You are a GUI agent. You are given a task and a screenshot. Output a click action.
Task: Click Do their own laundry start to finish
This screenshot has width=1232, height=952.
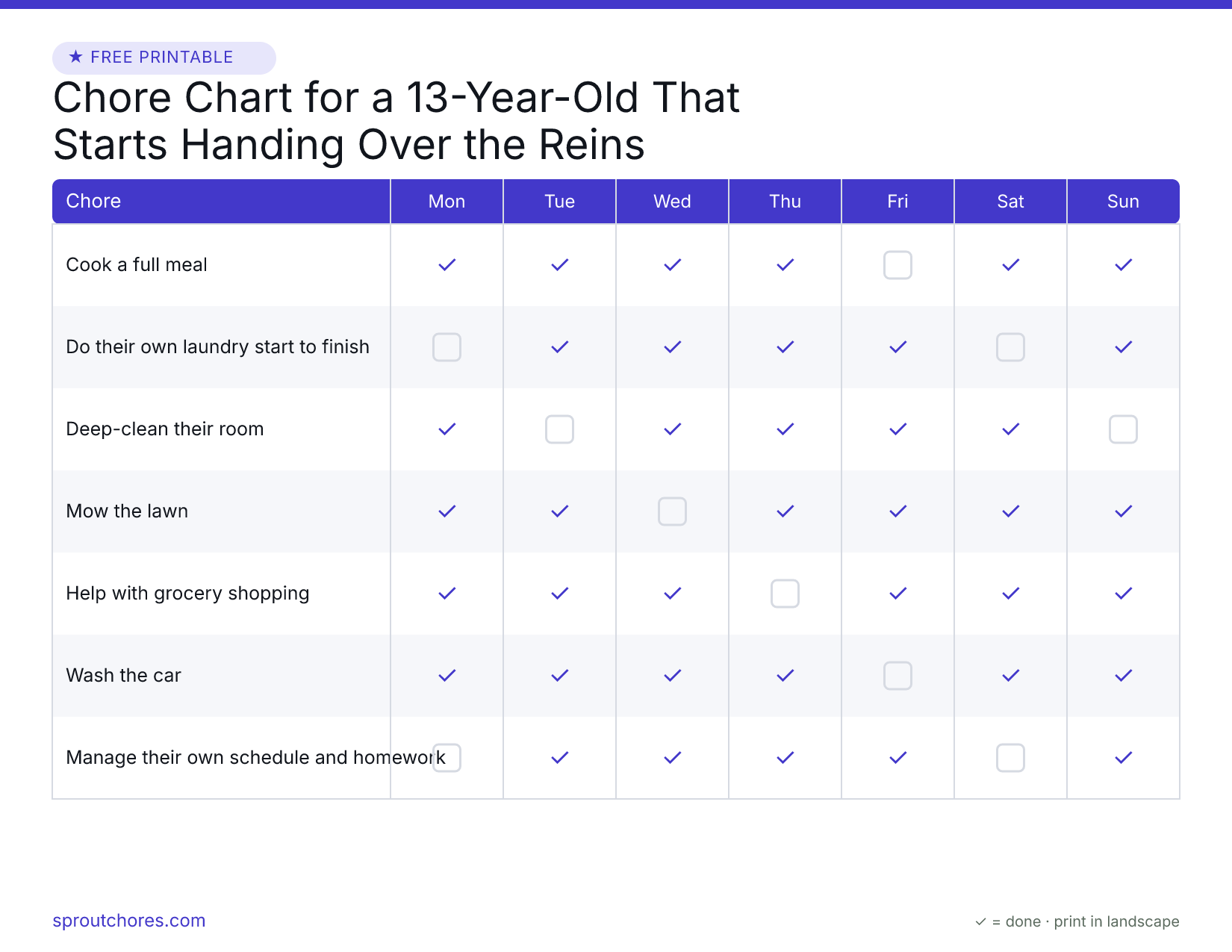point(218,347)
